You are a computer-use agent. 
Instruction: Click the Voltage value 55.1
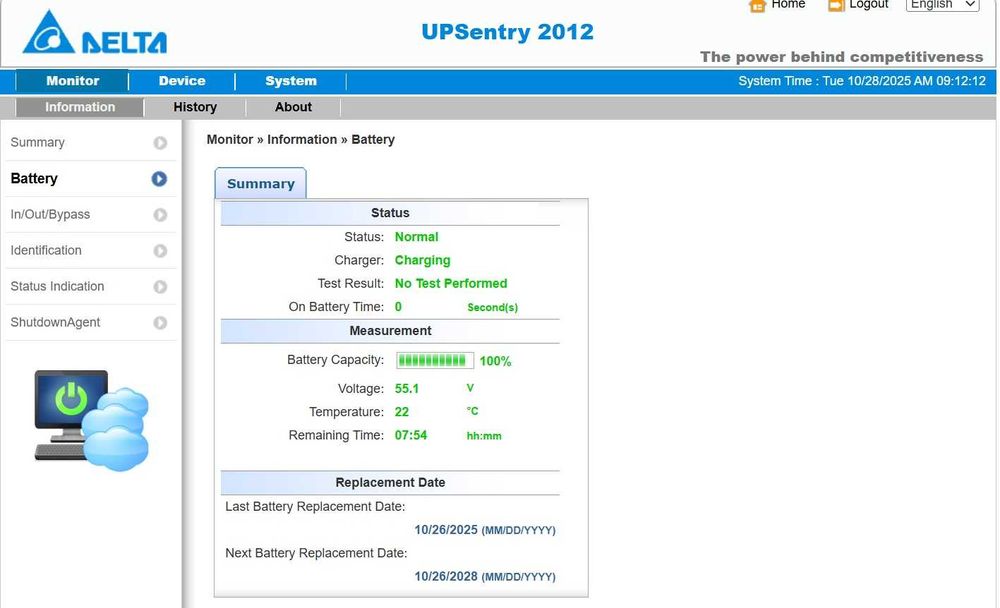coord(407,389)
